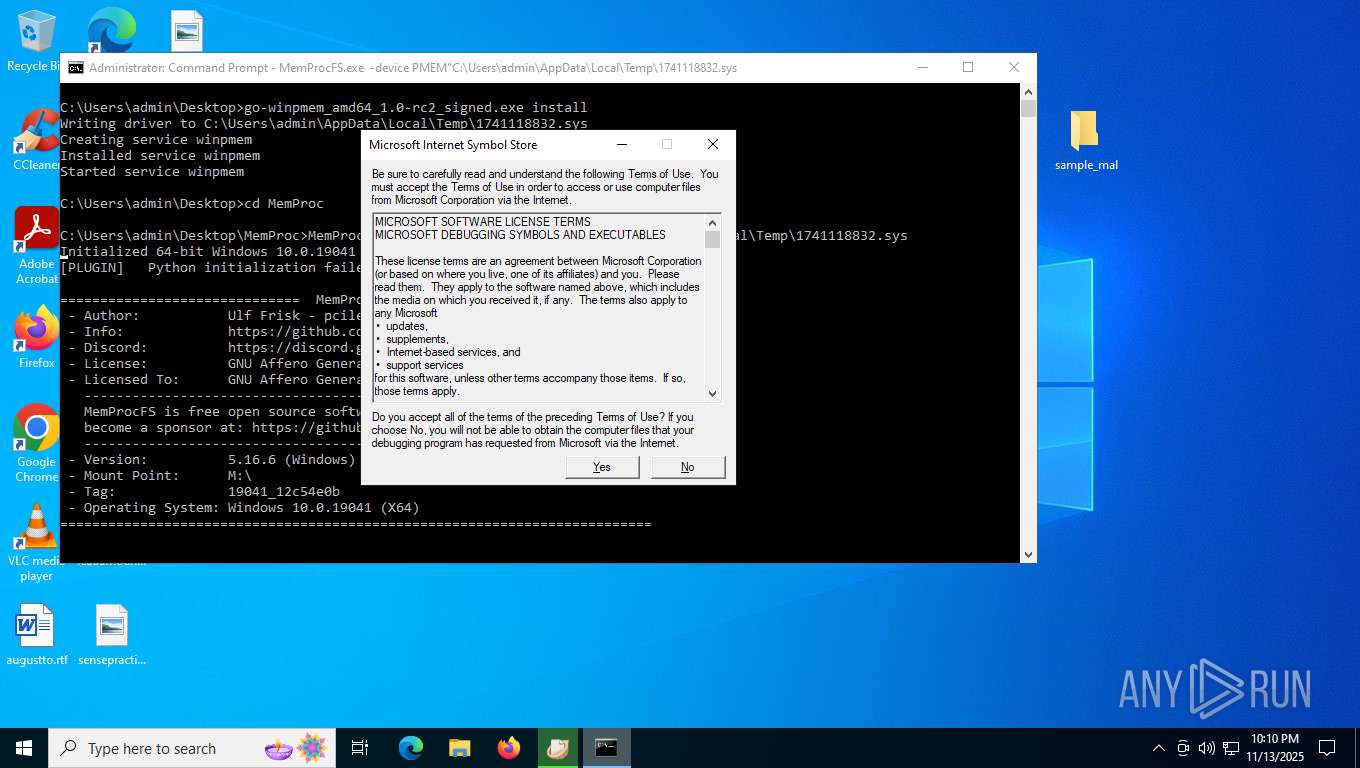Open the VLC media player shortcut
The width and height of the screenshot is (1360, 768).
pos(36,542)
